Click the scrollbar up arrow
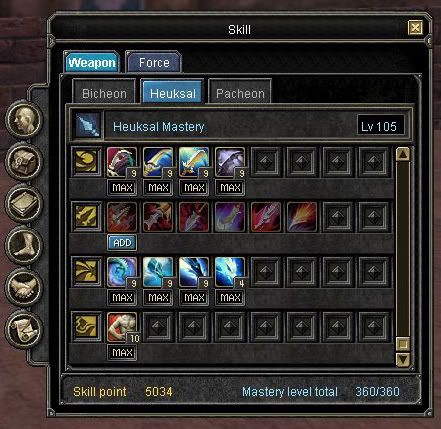This screenshot has height=429, width=441. tap(403, 154)
